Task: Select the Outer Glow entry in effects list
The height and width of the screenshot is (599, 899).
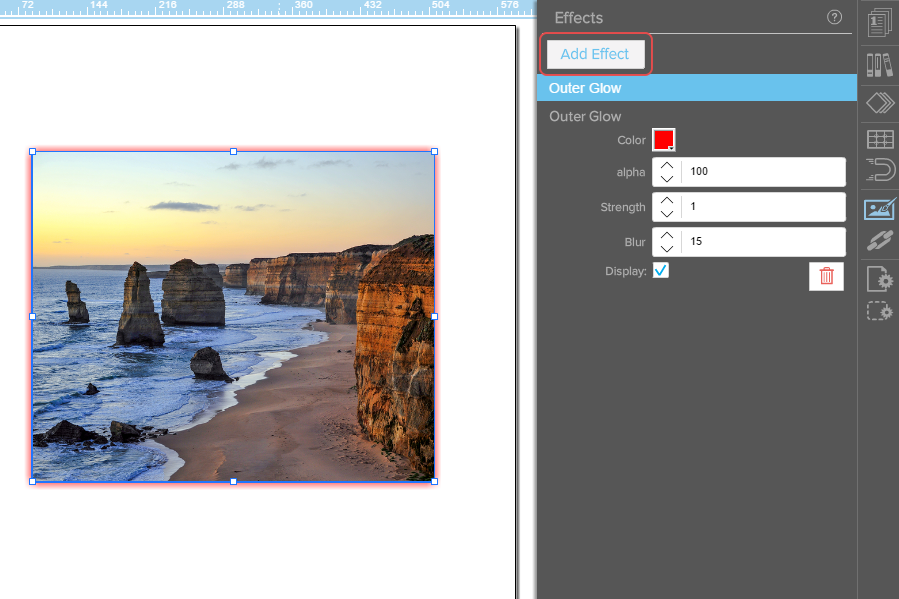Action: 696,88
